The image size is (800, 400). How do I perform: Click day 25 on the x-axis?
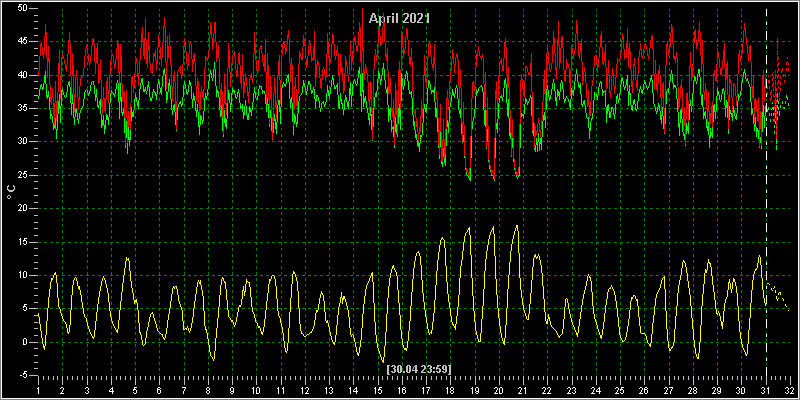[x=620, y=389]
